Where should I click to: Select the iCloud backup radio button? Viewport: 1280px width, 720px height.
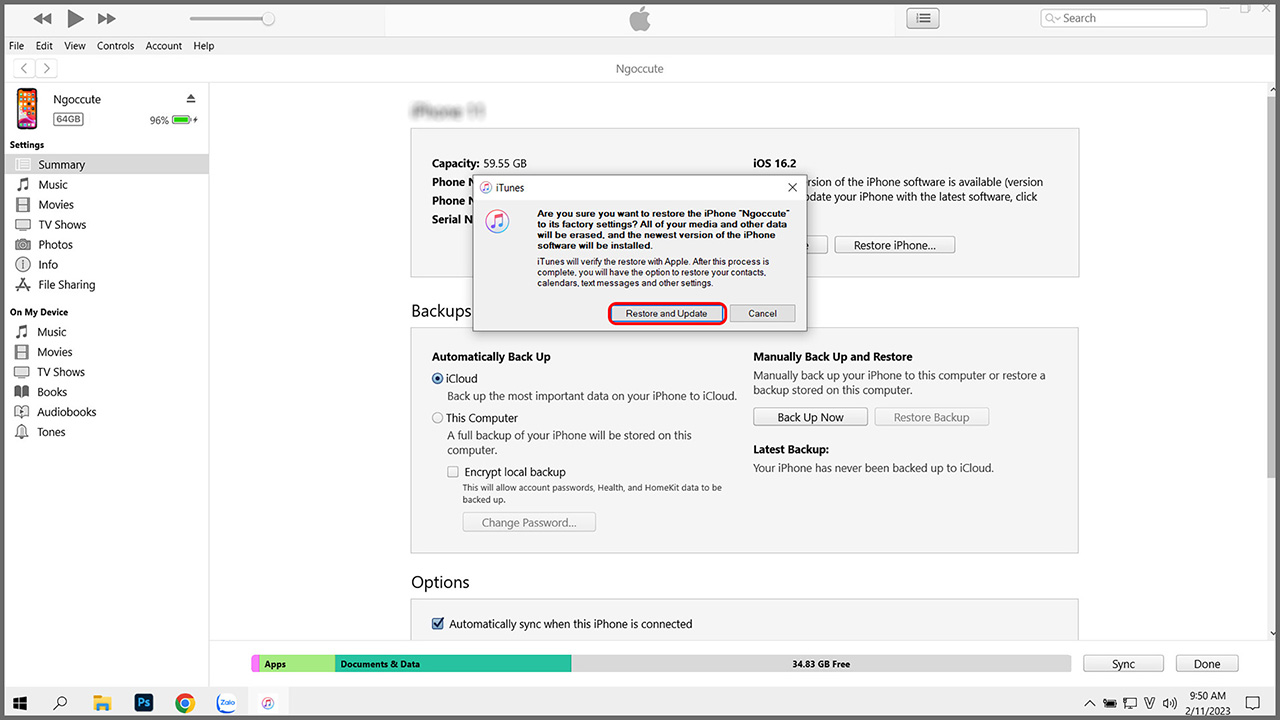(x=437, y=379)
